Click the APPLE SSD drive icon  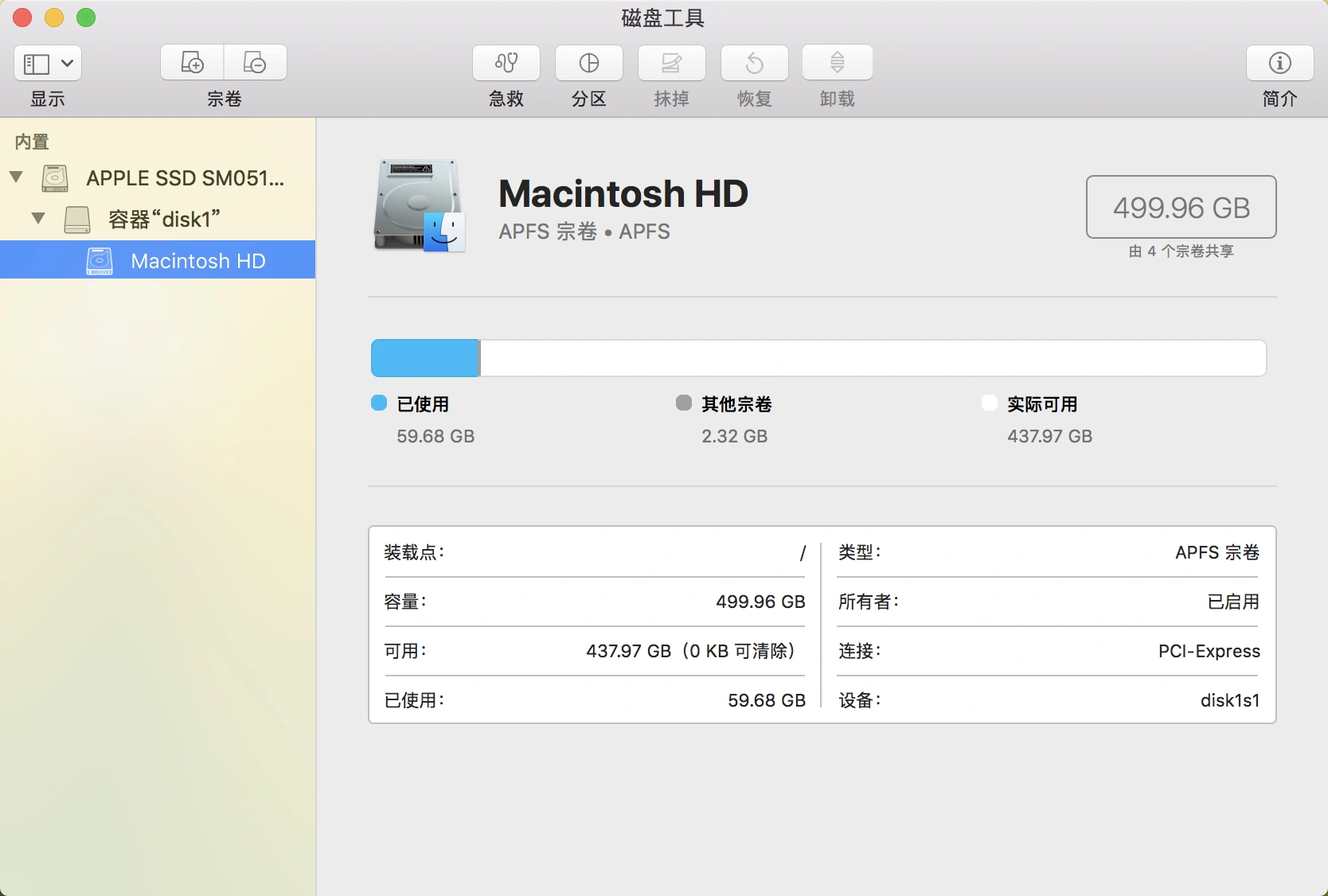point(55,178)
